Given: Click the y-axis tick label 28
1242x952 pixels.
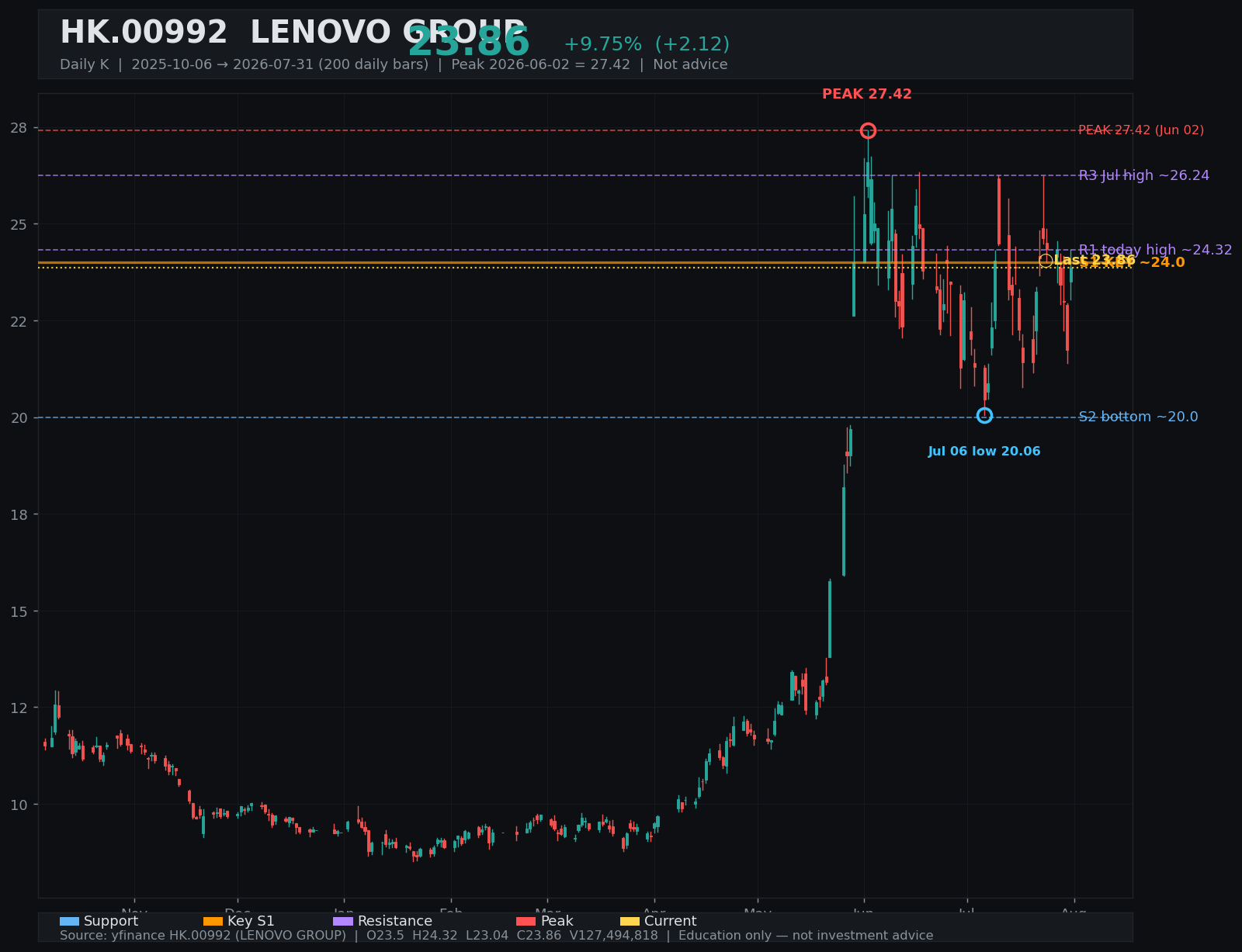Looking at the screenshot, I should [19, 128].
